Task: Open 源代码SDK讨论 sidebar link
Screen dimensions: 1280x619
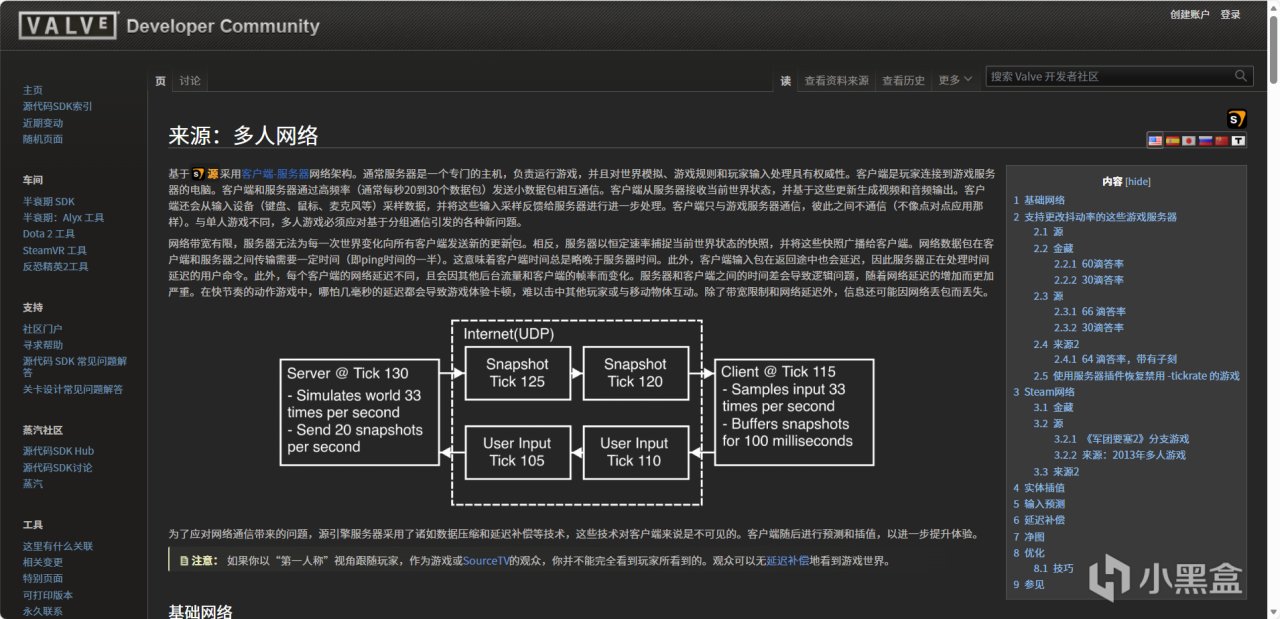Action: [x=58, y=467]
